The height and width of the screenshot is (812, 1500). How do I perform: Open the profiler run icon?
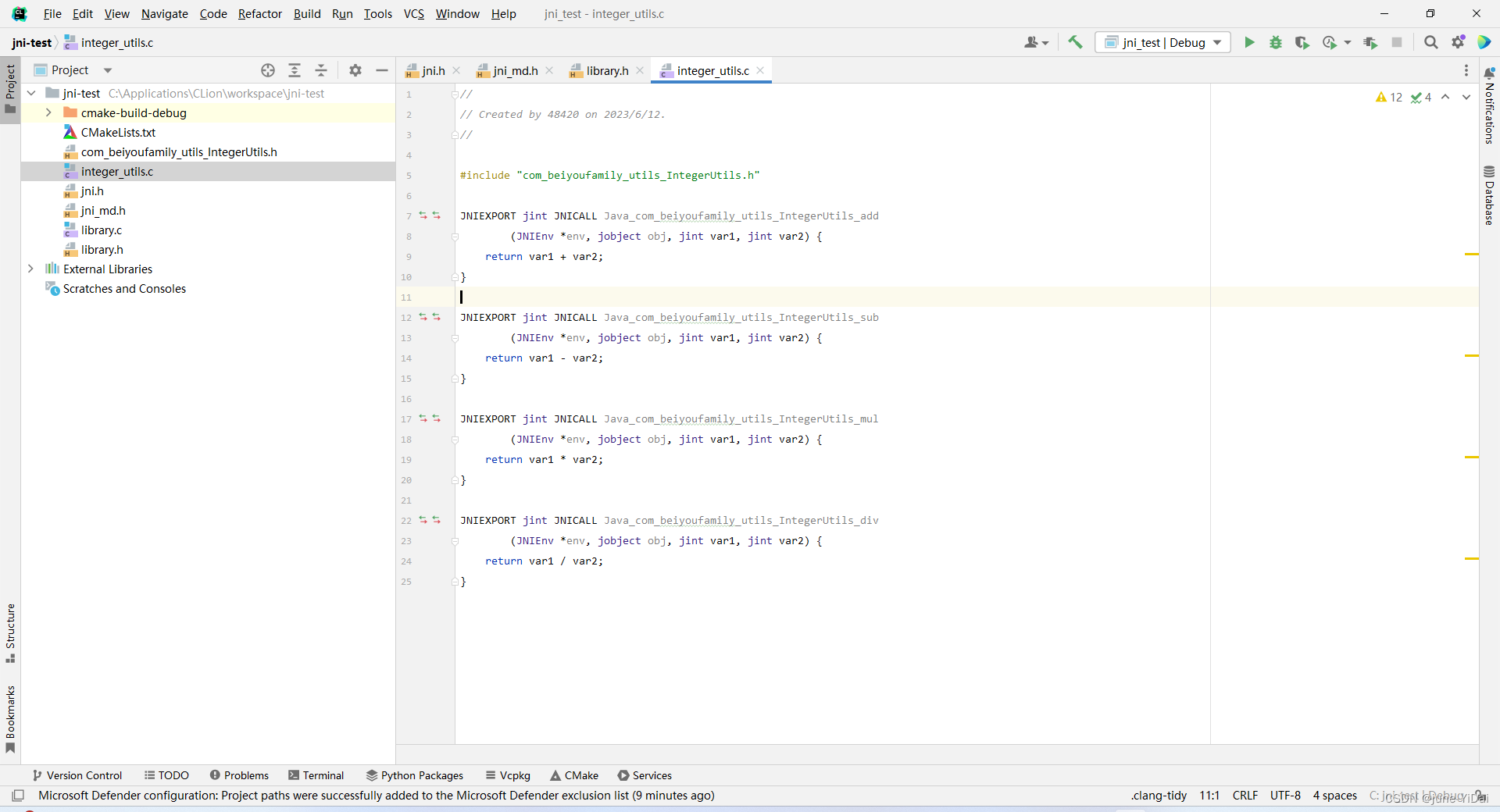coord(1329,42)
